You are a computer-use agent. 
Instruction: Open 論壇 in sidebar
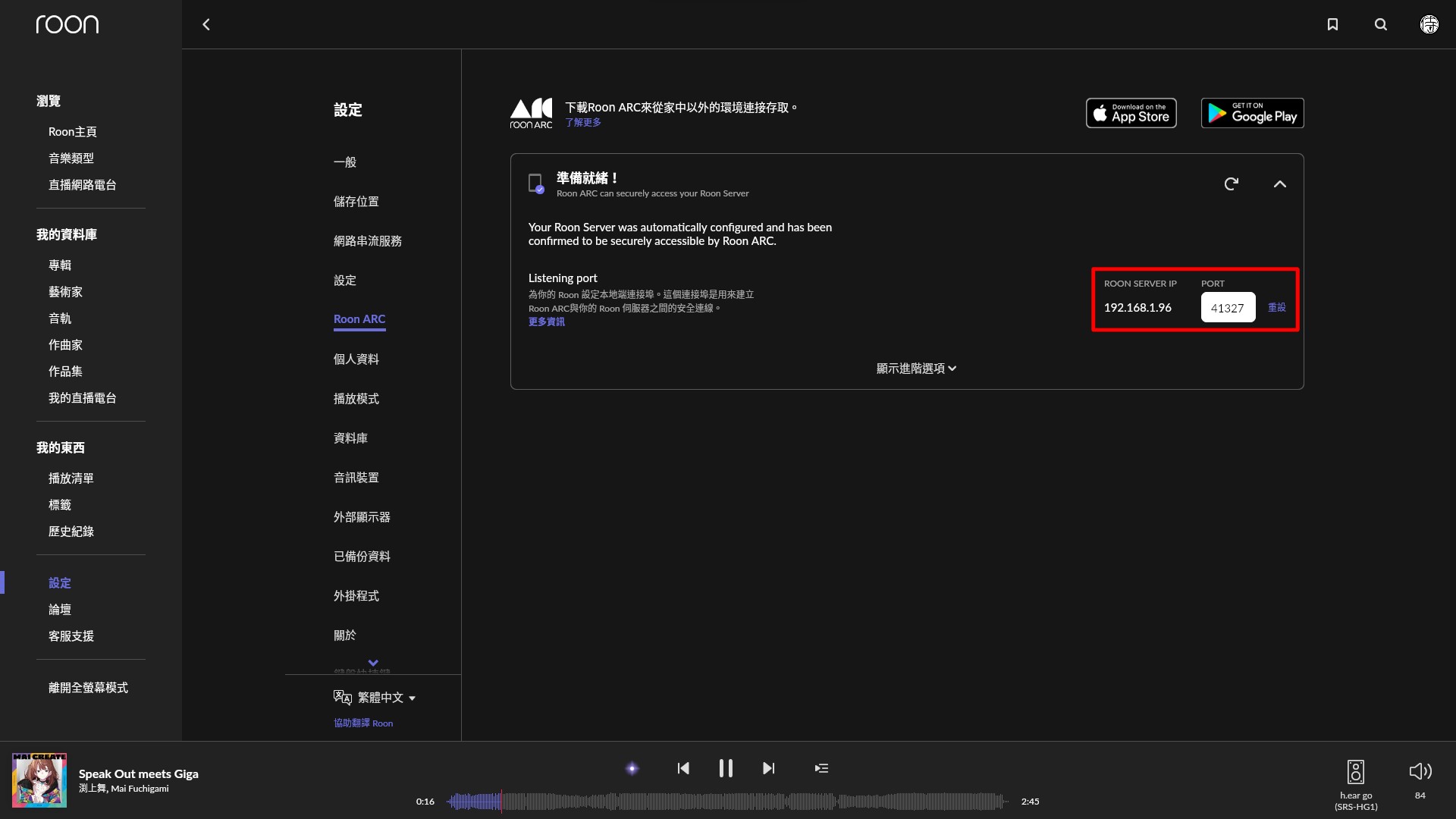[x=60, y=609]
